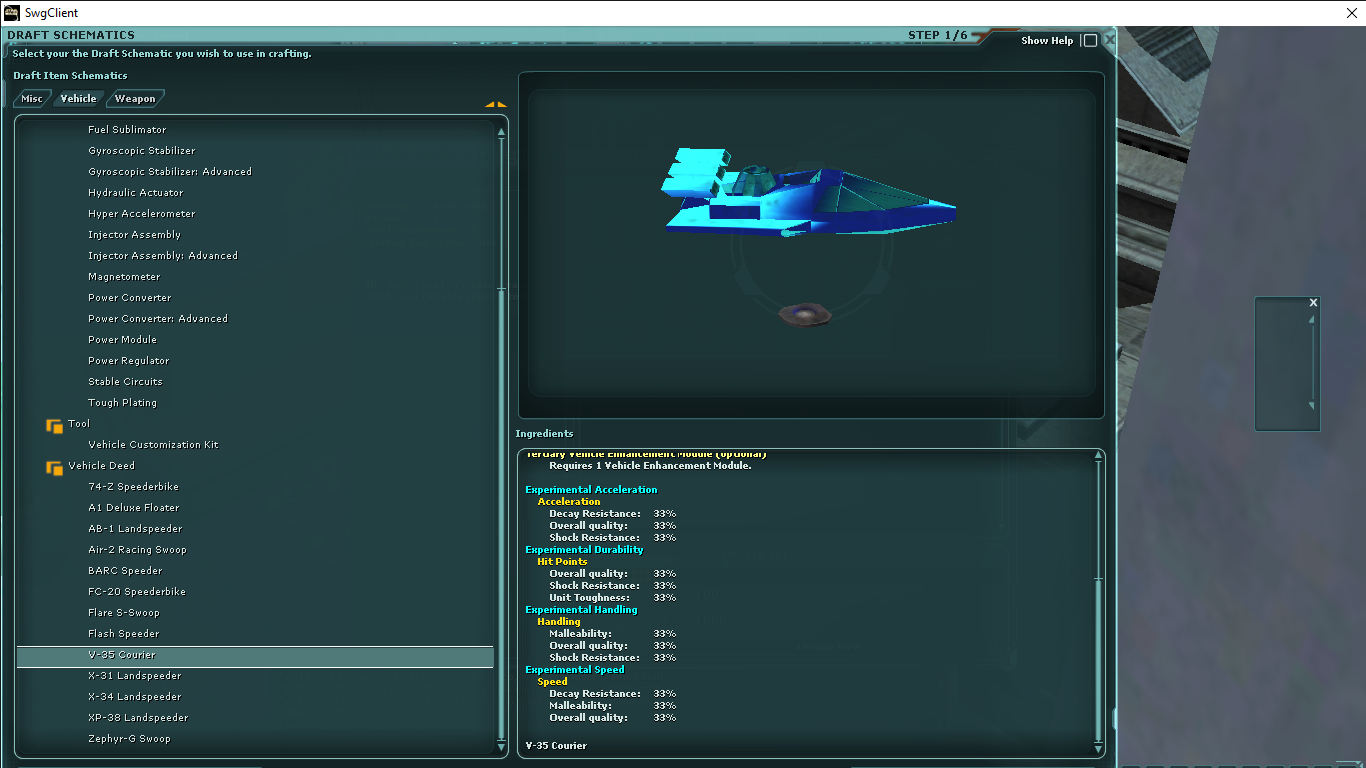This screenshot has width=1366, height=768.
Task: Select Tough Plating schematic
Action: coord(122,403)
